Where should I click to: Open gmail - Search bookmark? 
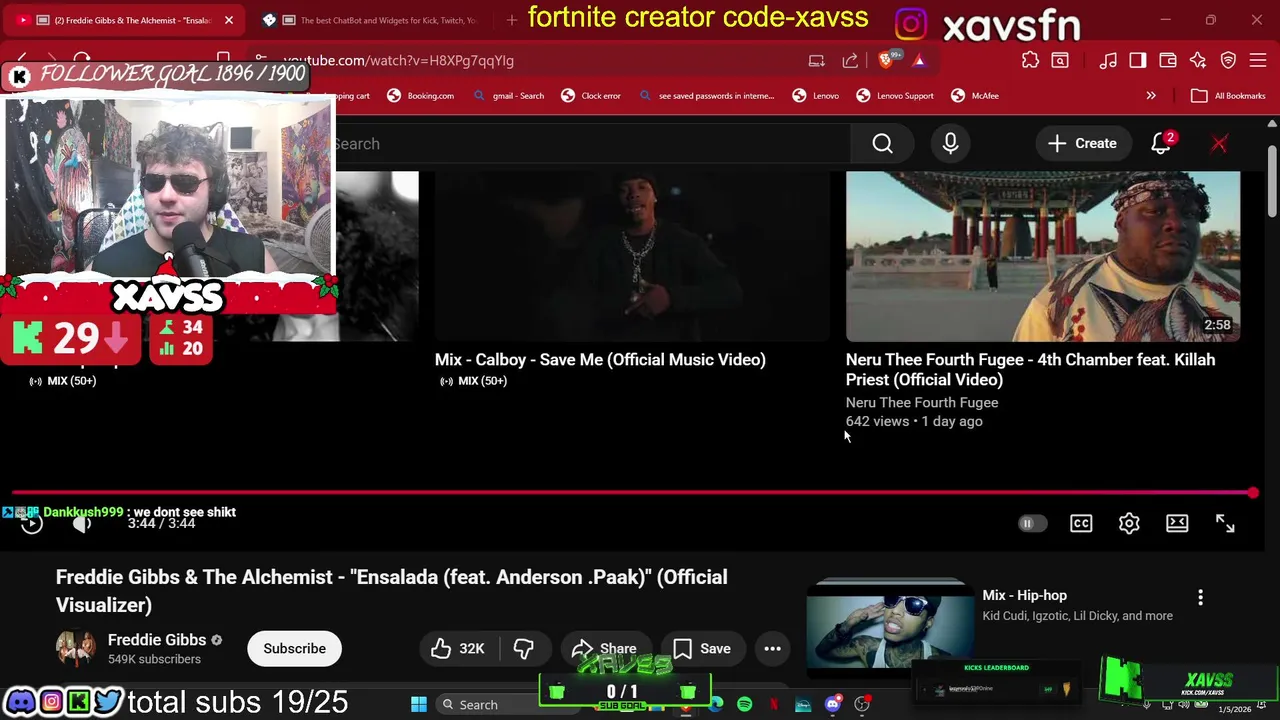pyautogui.click(x=509, y=96)
